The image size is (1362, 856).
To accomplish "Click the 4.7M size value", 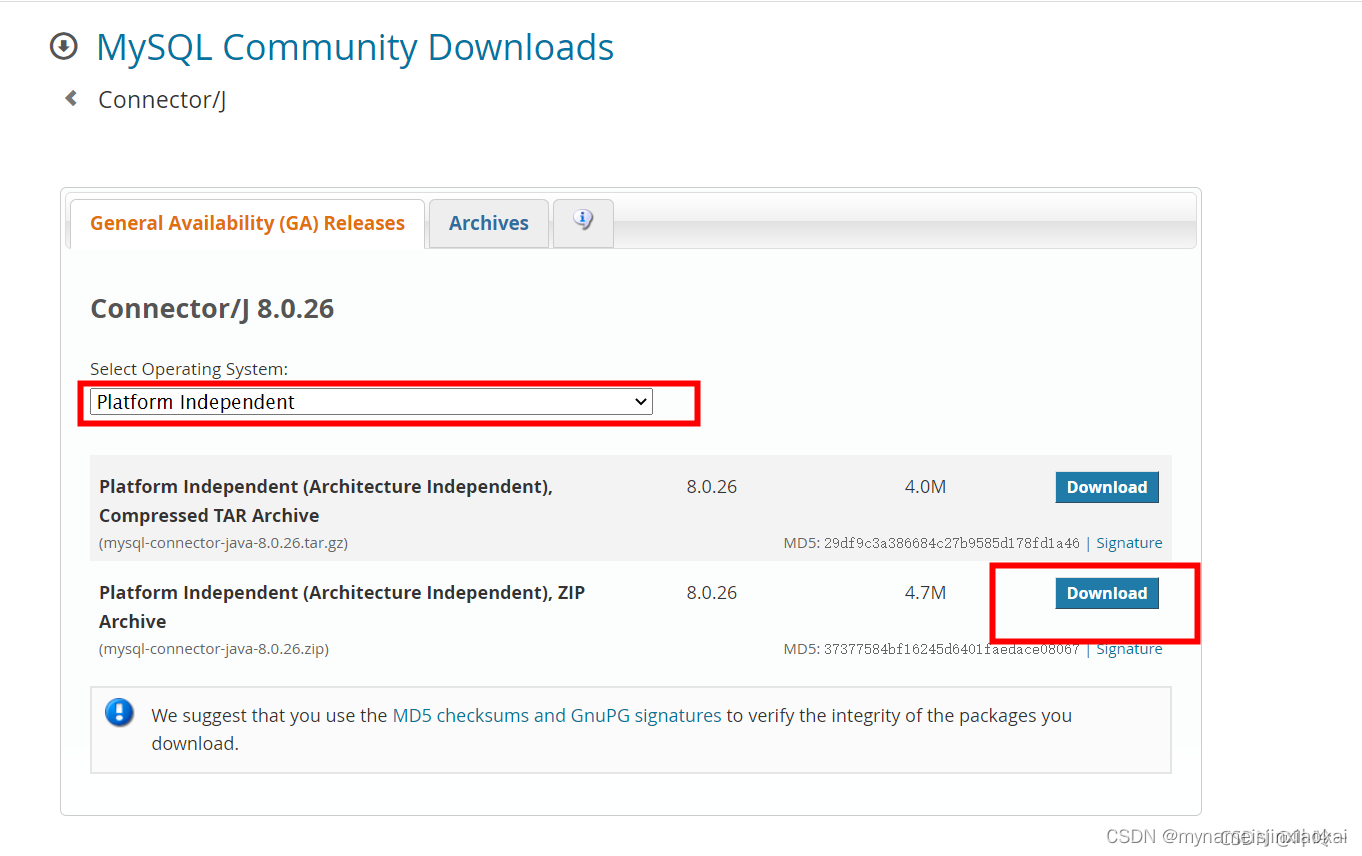I will [x=925, y=593].
